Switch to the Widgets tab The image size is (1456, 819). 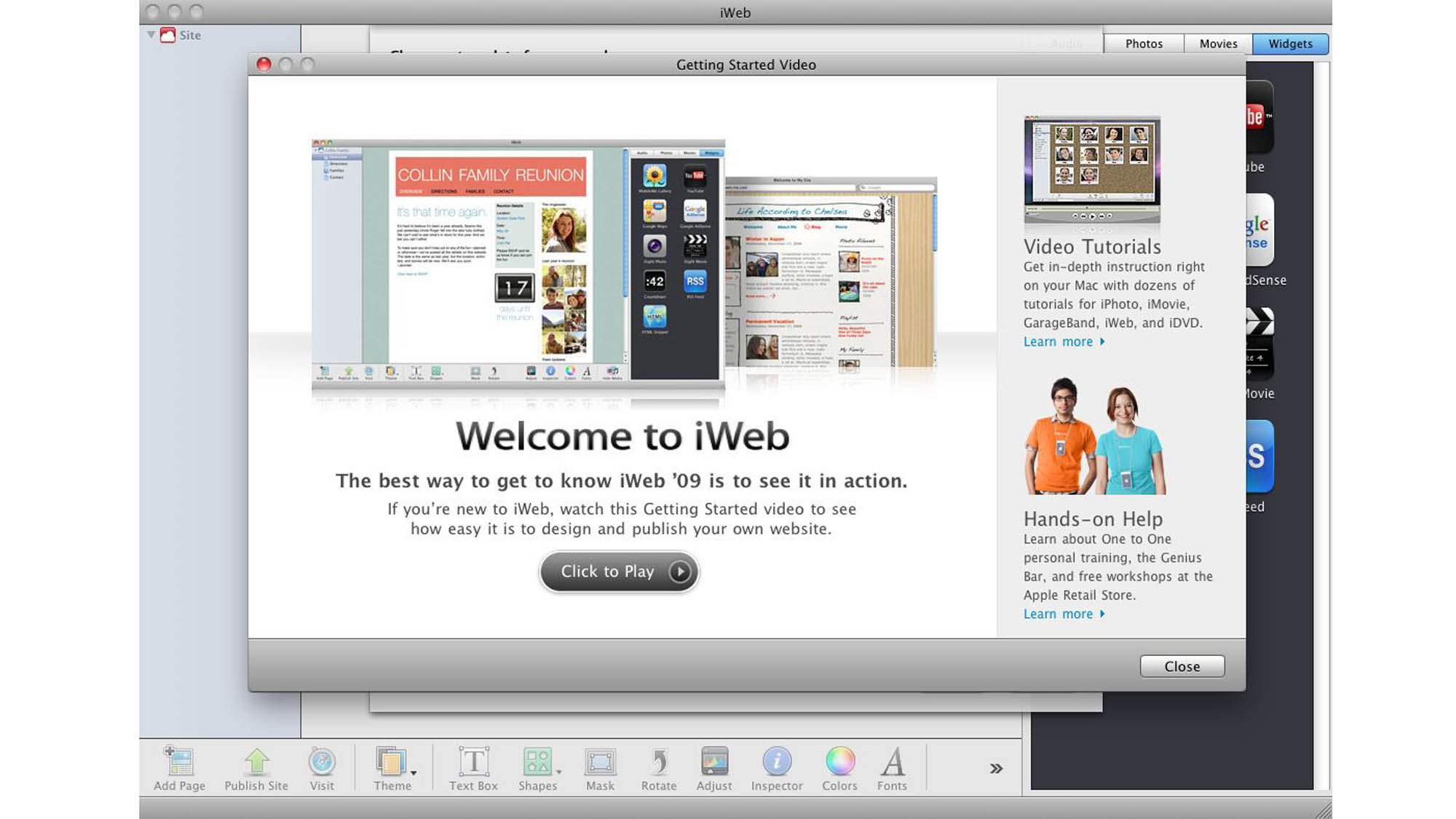point(1290,44)
